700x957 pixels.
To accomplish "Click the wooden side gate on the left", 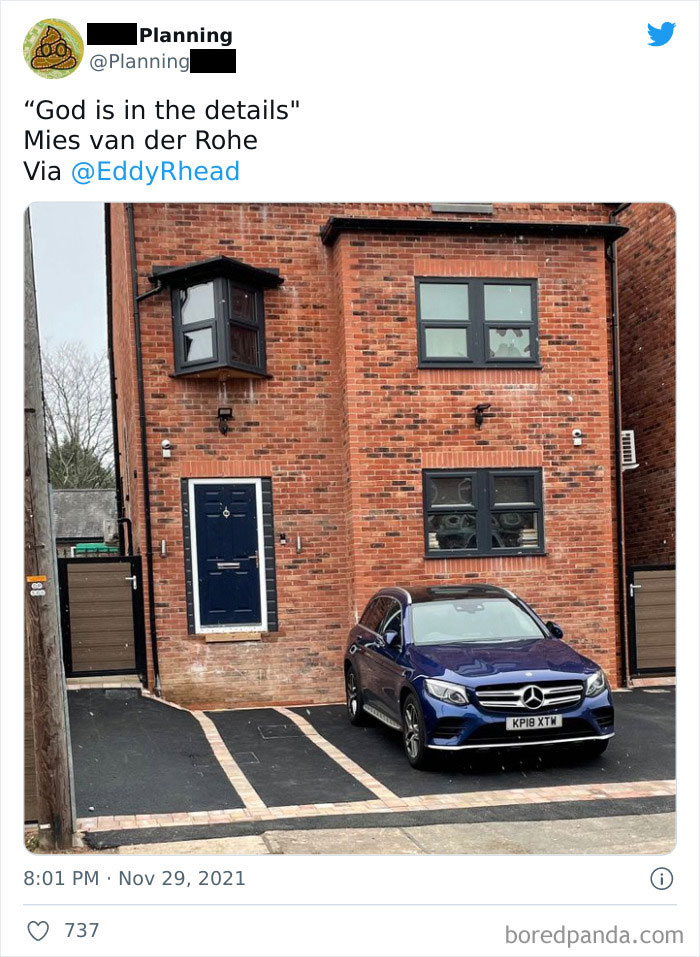I will 101,617.
